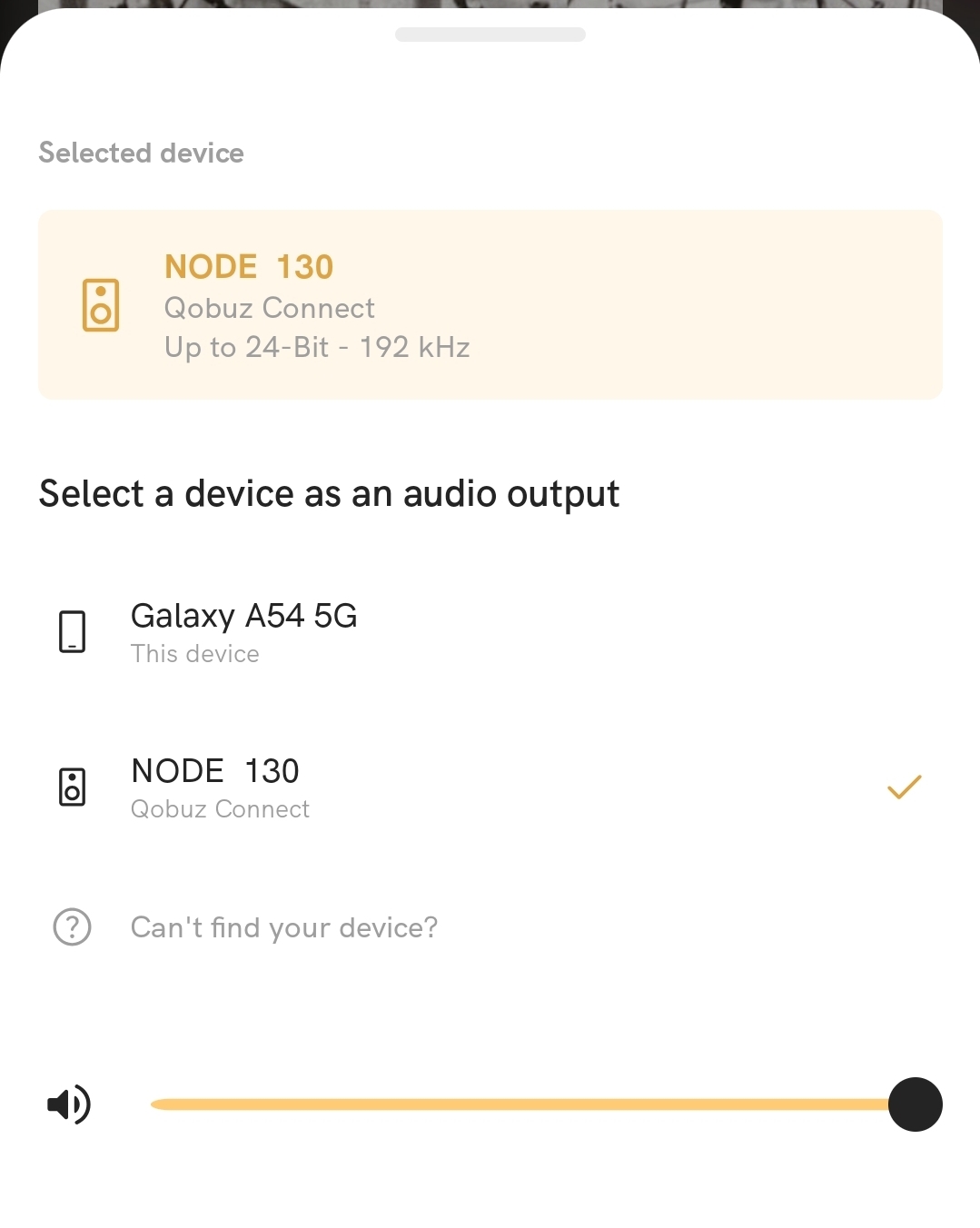Click the volume speaker icon
The image size is (980, 1228).
coord(69,1104)
